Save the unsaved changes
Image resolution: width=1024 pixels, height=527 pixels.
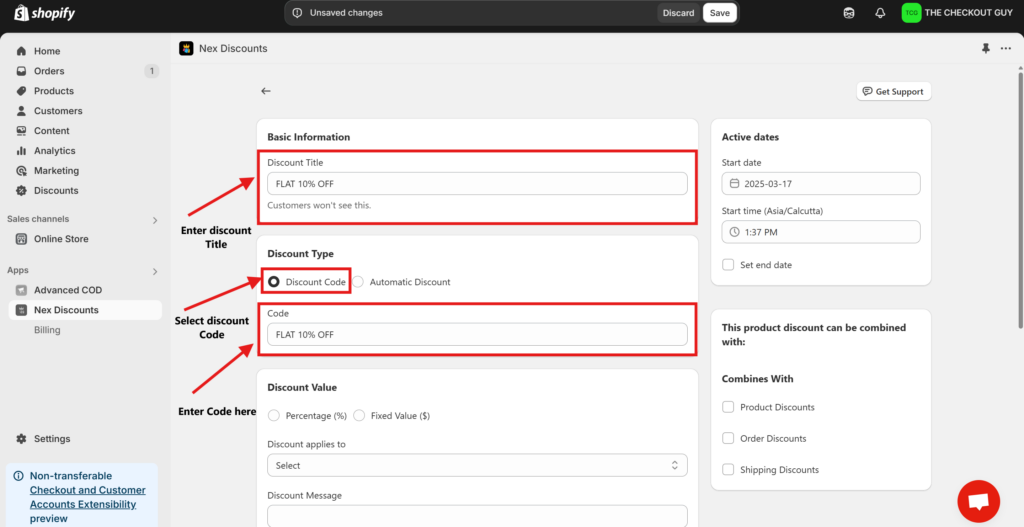[720, 13]
